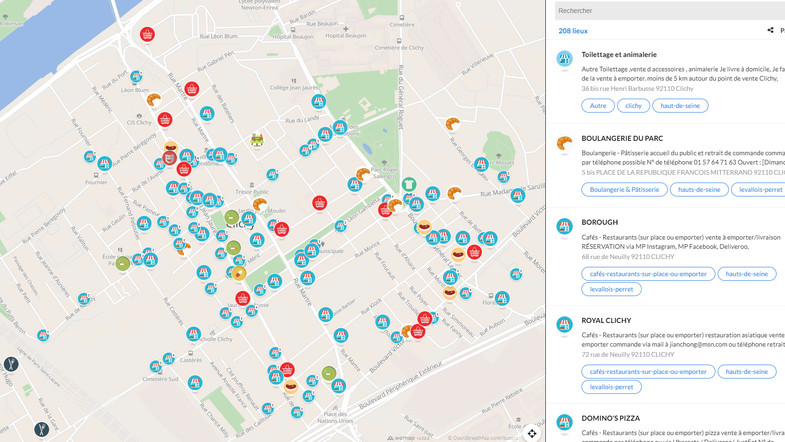Viewport: 785px width, 442px height.
Task: Click the blue shop marker at Parc Mozart
Action: click(x=481, y=164)
